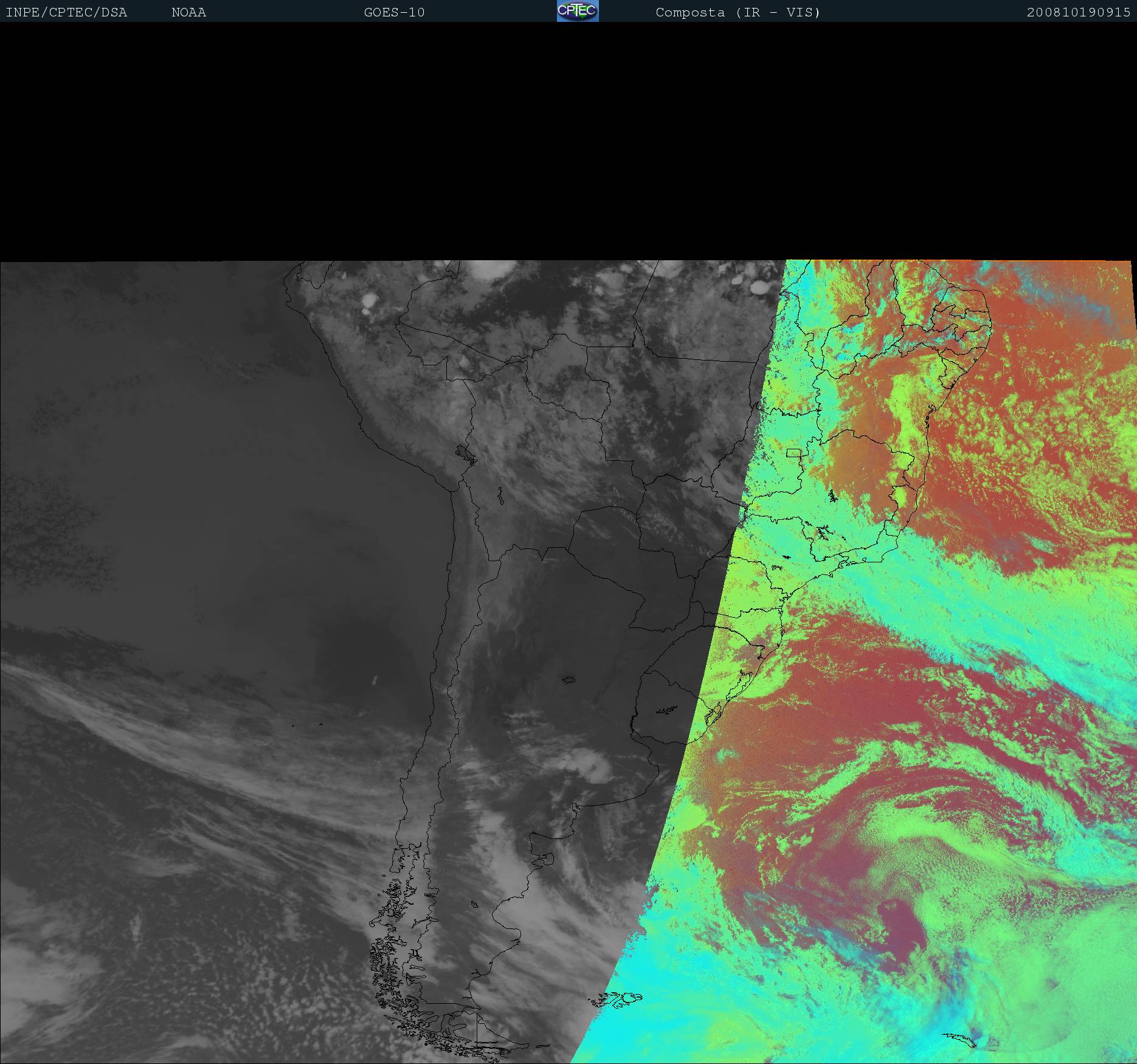This screenshot has width=1137, height=1064.
Task: Click the Valdés Peninsula on Argentina's coast
Action: click(544, 859)
